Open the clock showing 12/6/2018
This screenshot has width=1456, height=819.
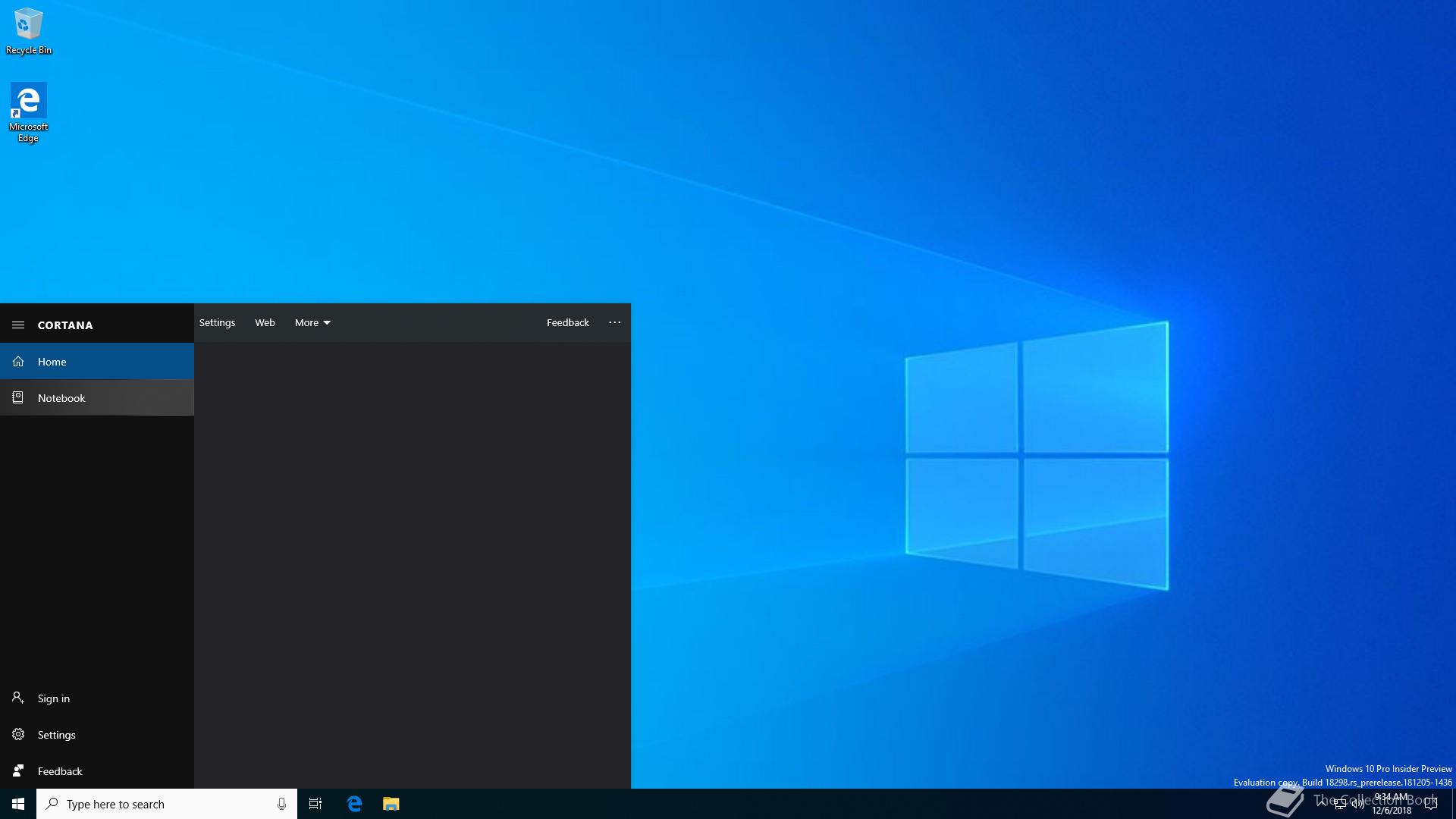1392,804
